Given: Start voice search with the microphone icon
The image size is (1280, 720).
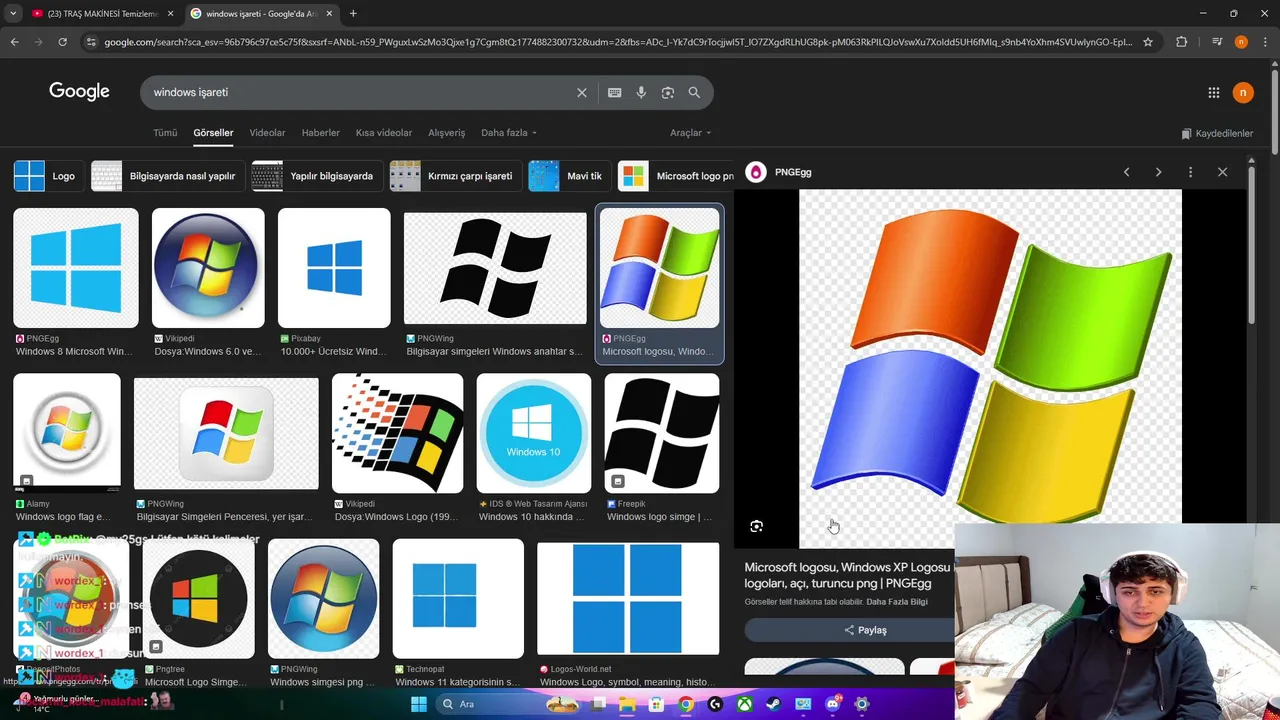Looking at the screenshot, I should coord(641,92).
